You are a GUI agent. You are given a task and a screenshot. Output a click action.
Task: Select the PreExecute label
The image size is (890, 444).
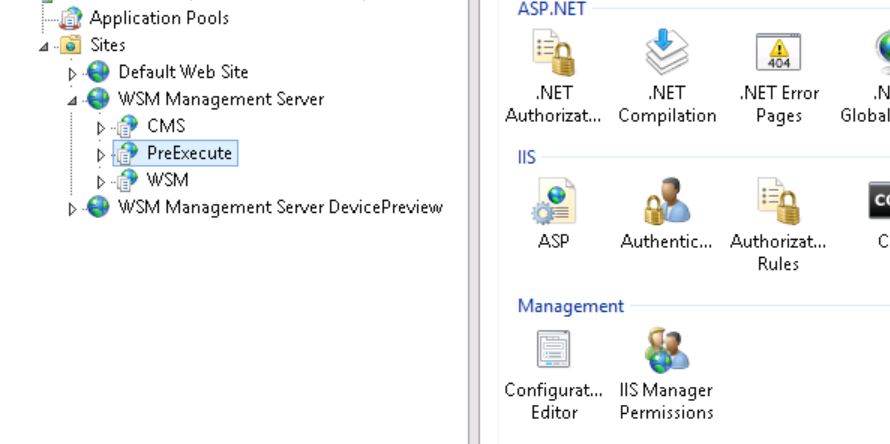click(x=190, y=153)
